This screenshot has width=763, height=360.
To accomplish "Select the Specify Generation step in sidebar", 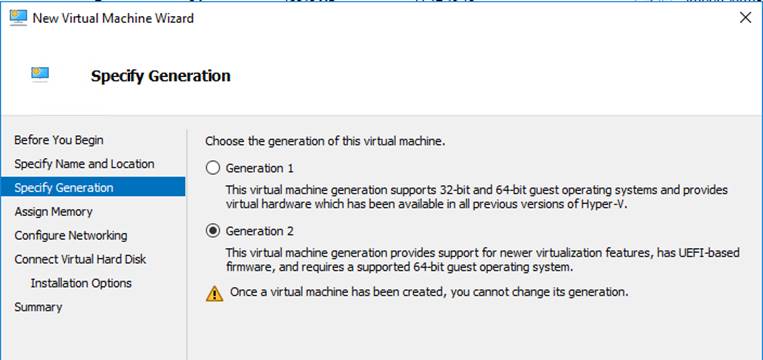I will 92,187.
